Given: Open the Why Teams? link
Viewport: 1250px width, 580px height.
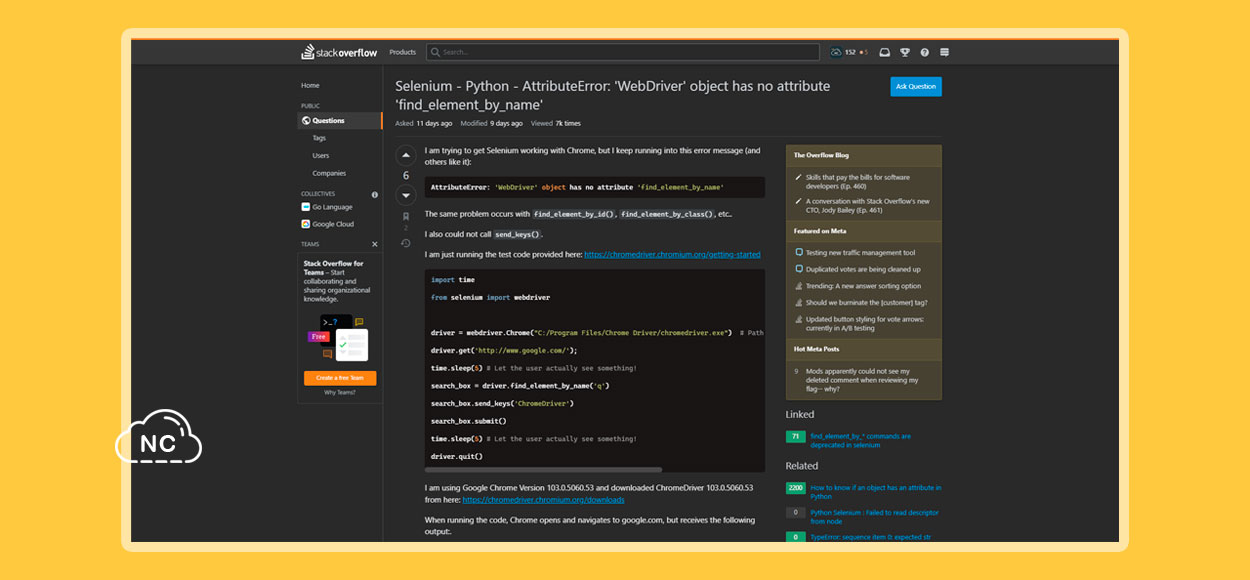Looking at the screenshot, I should click(x=340, y=393).
